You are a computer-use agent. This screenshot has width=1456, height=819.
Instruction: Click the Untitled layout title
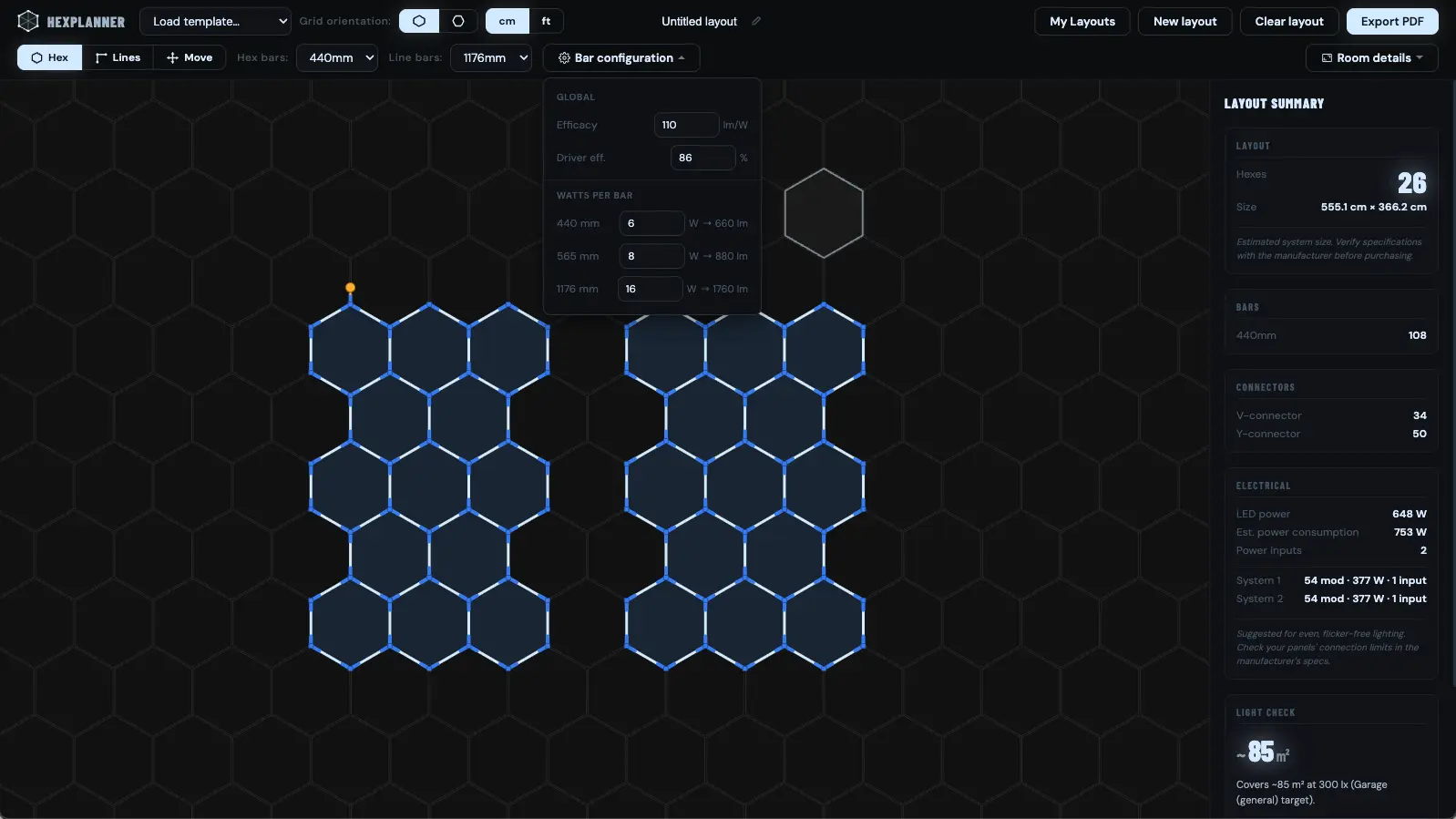click(x=699, y=21)
